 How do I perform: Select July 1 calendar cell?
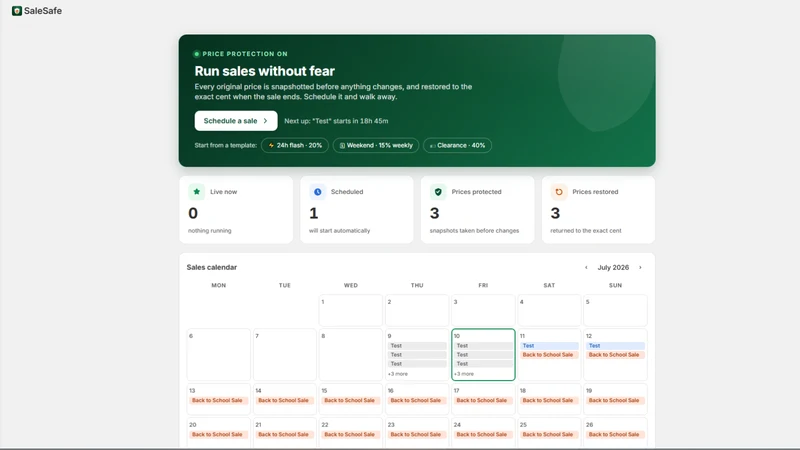click(x=351, y=310)
